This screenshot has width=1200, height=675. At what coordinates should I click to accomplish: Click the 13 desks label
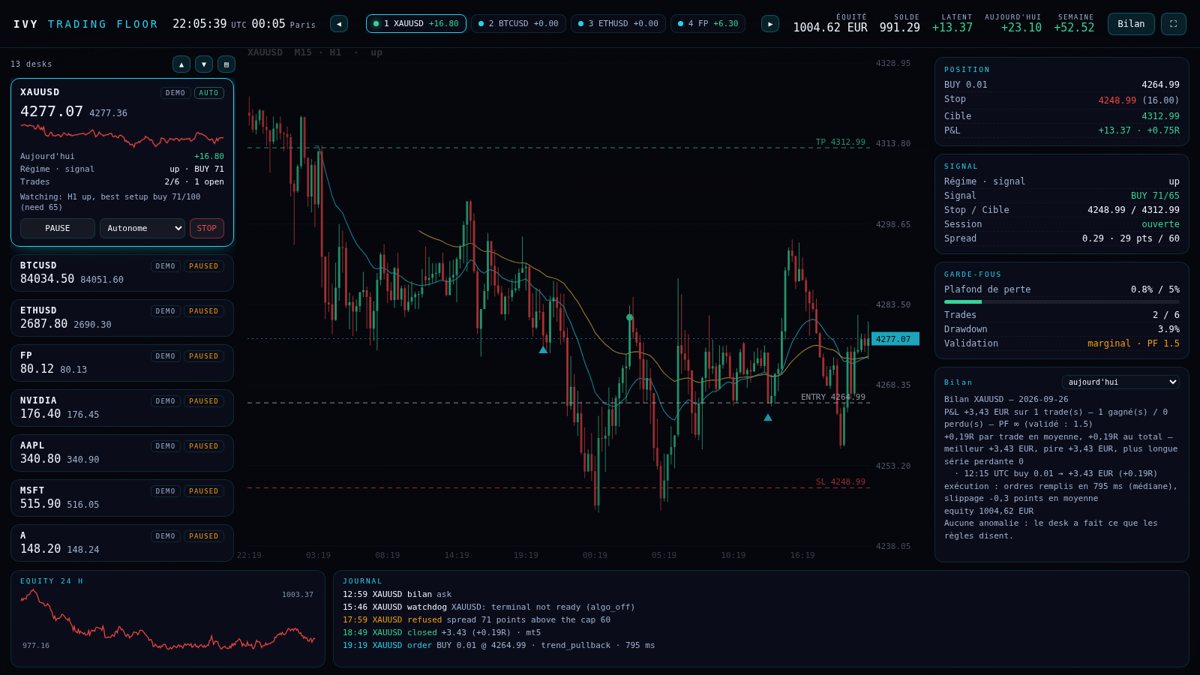coord(31,64)
